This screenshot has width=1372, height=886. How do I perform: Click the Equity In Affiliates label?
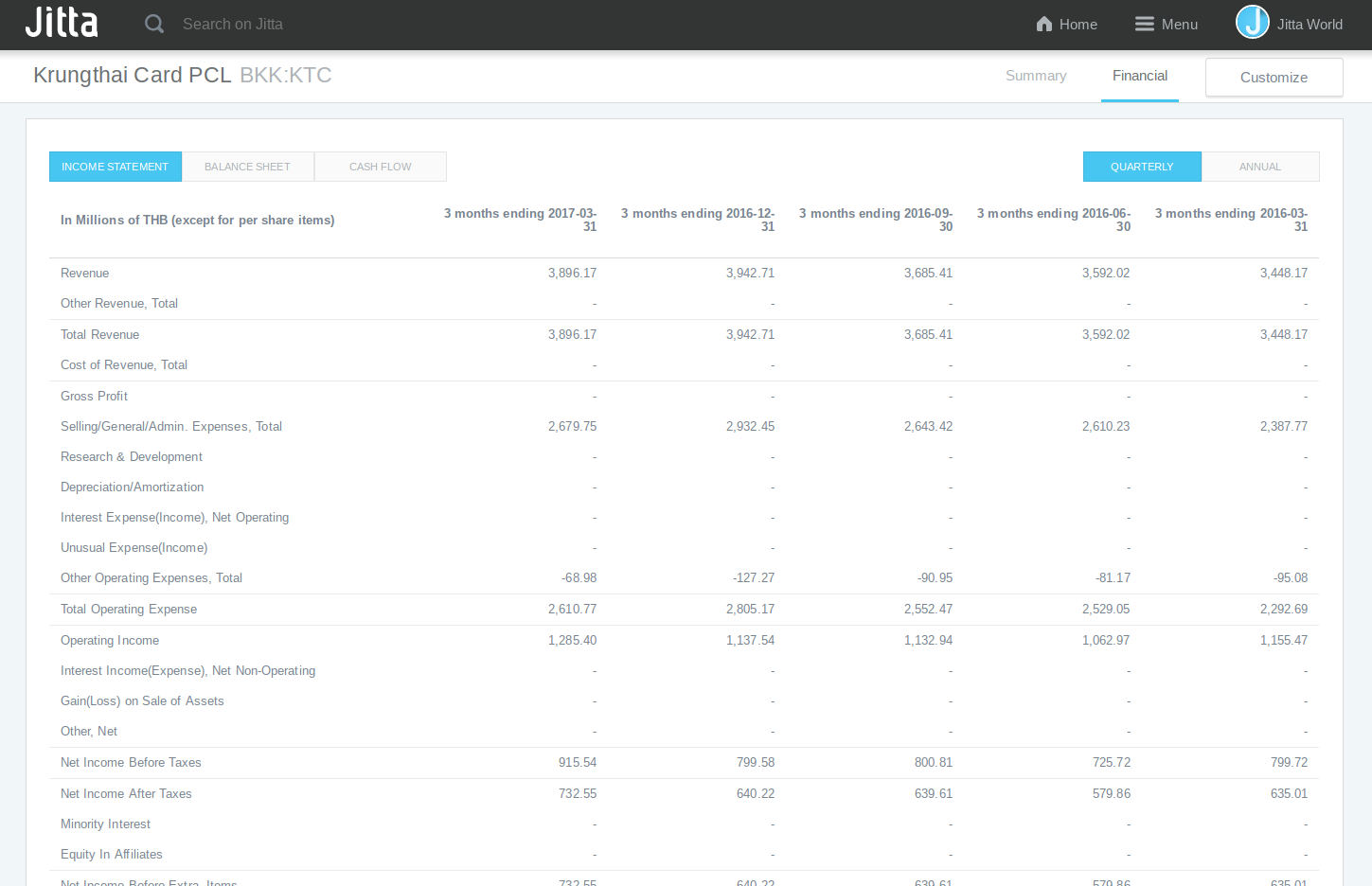tap(111, 855)
